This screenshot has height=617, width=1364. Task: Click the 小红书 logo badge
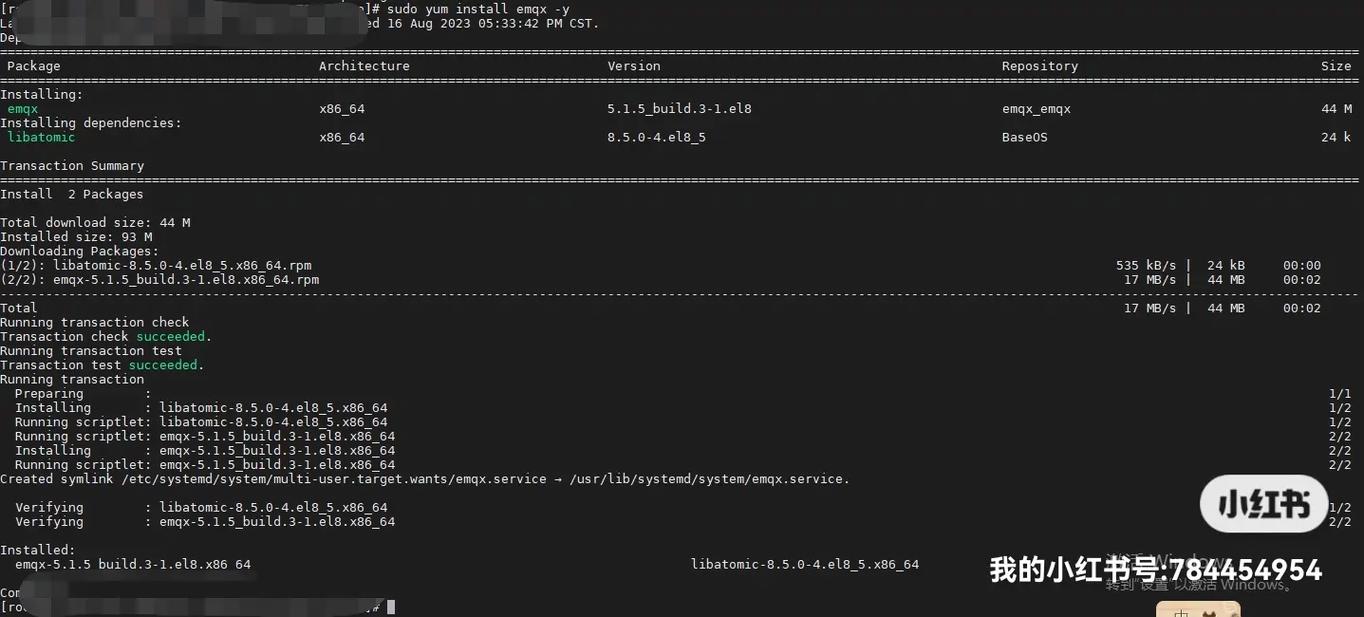[1263, 504]
